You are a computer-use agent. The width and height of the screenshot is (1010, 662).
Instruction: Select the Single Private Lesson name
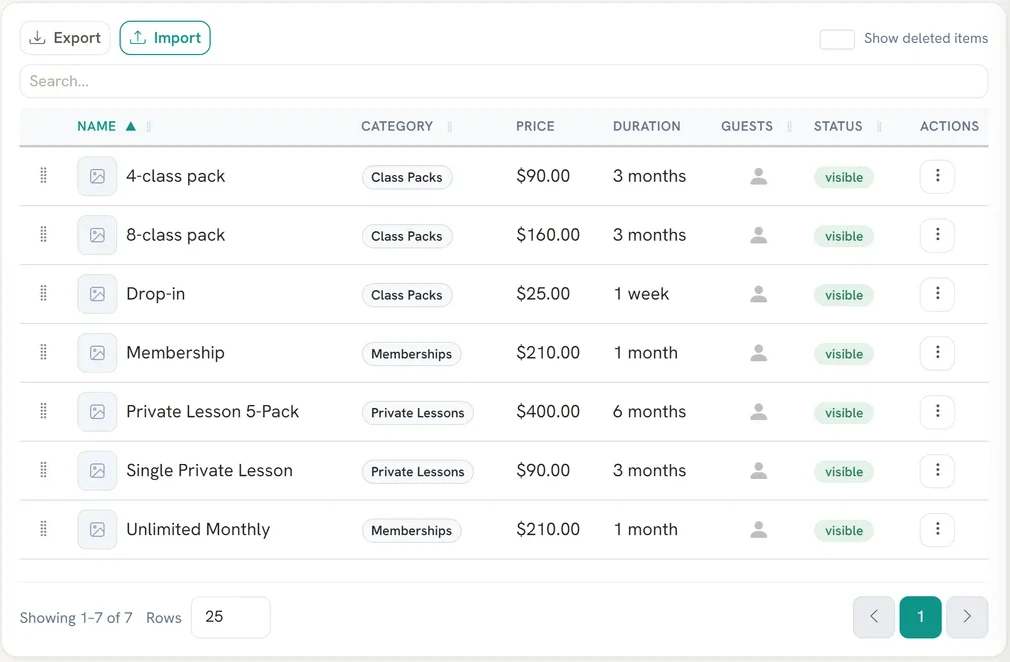(209, 471)
